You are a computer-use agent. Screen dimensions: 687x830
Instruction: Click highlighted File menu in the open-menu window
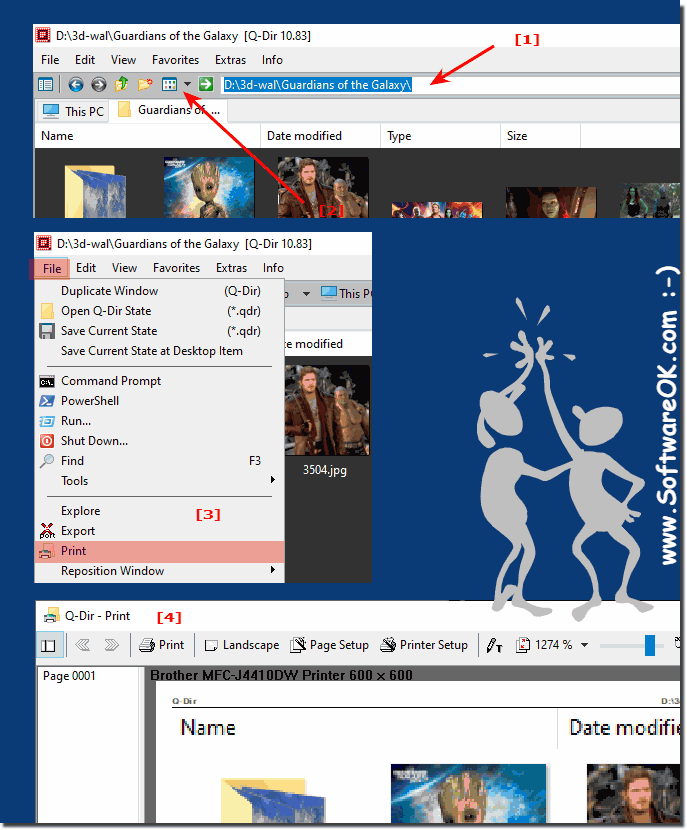[x=51, y=268]
